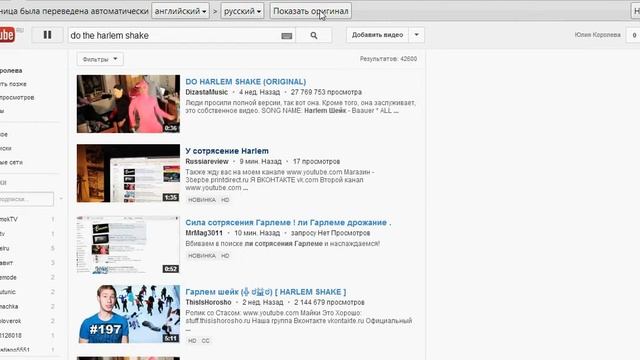
Task: Open target language dropdown русский
Action: [x=242, y=11]
